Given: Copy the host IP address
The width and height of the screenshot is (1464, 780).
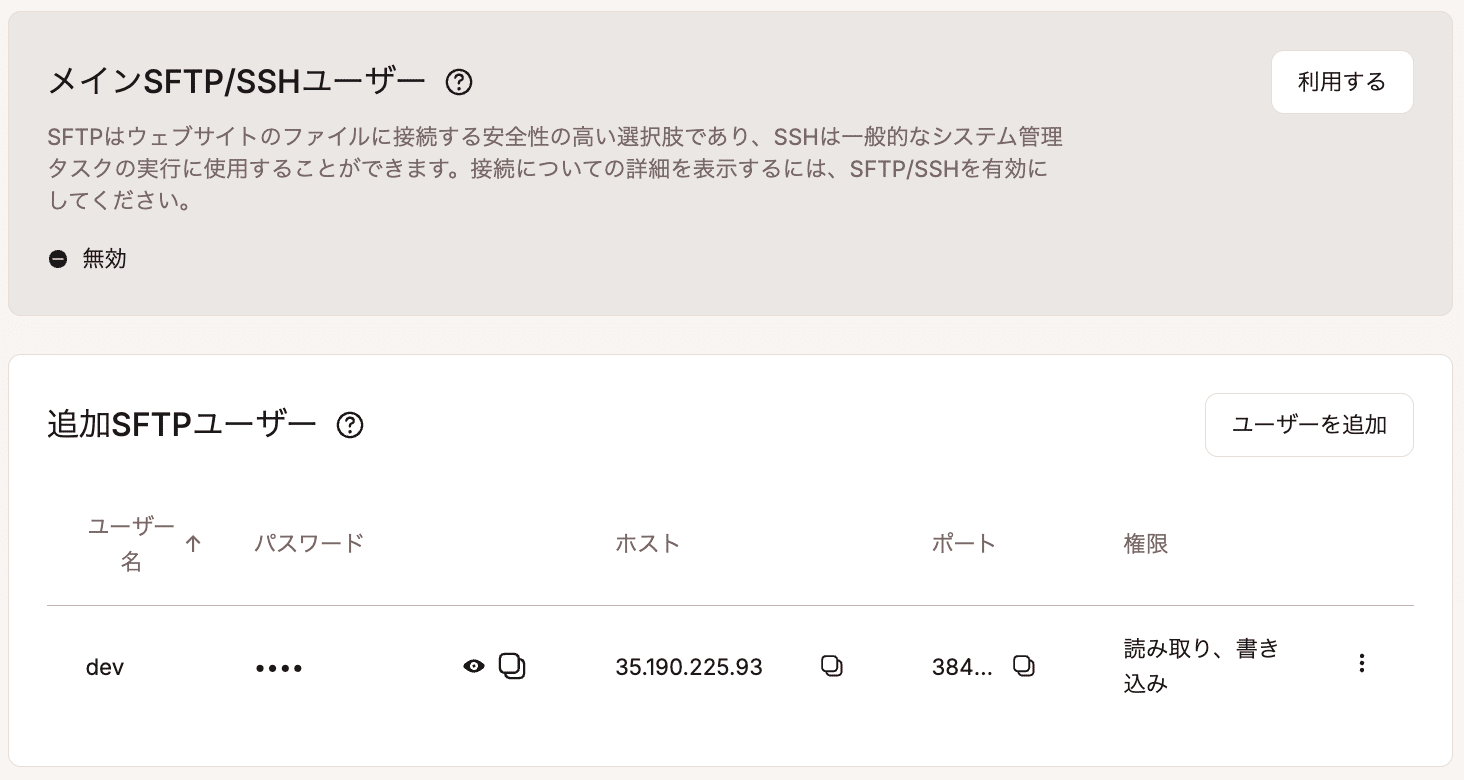Looking at the screenshot, I should [x=831, y=666].
